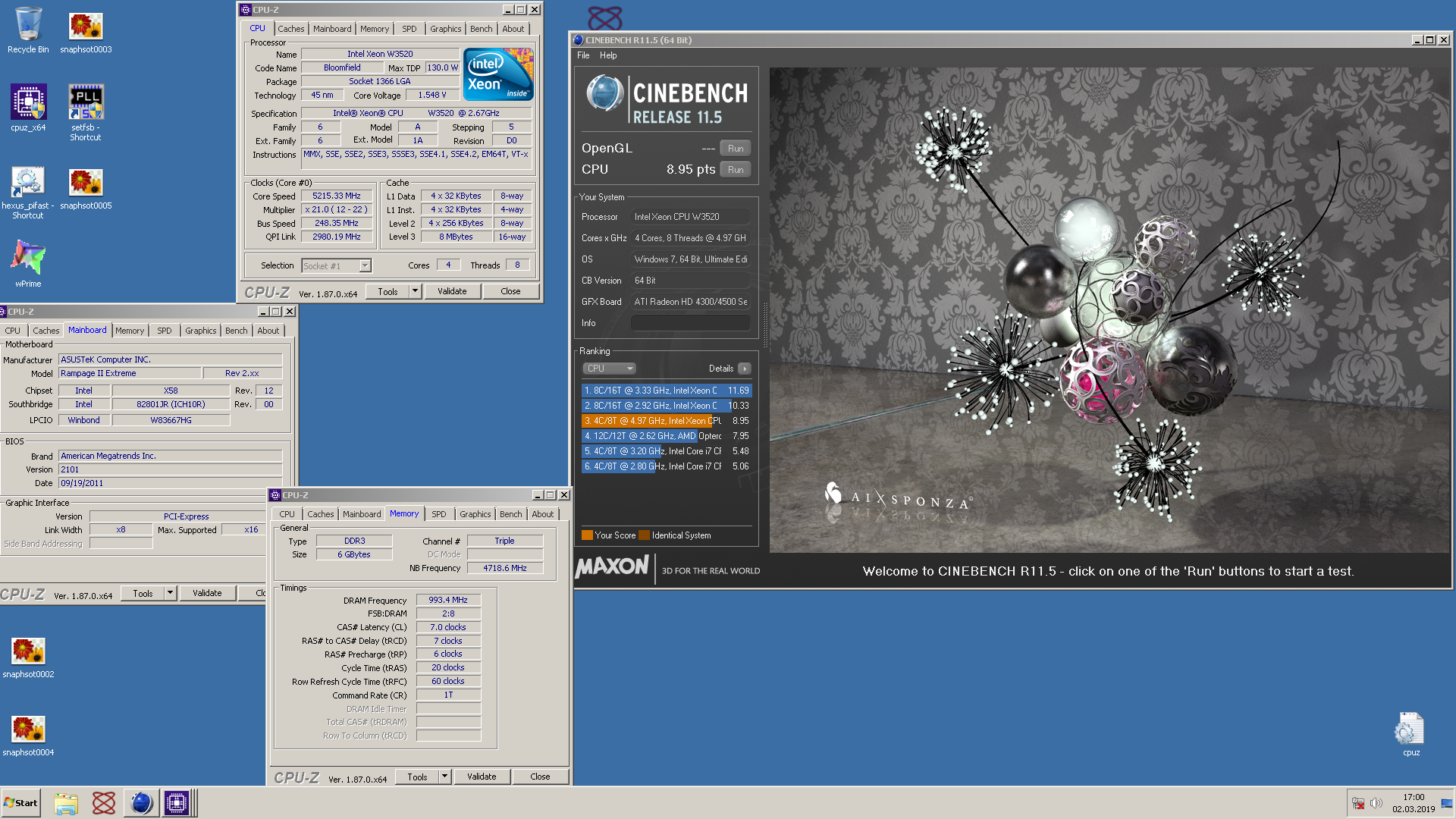The width and height of the screenshot is (1456, 819).
Task: Click the NB Frequency 4718.6 MHz value
Action: click(x=505, y=568)
